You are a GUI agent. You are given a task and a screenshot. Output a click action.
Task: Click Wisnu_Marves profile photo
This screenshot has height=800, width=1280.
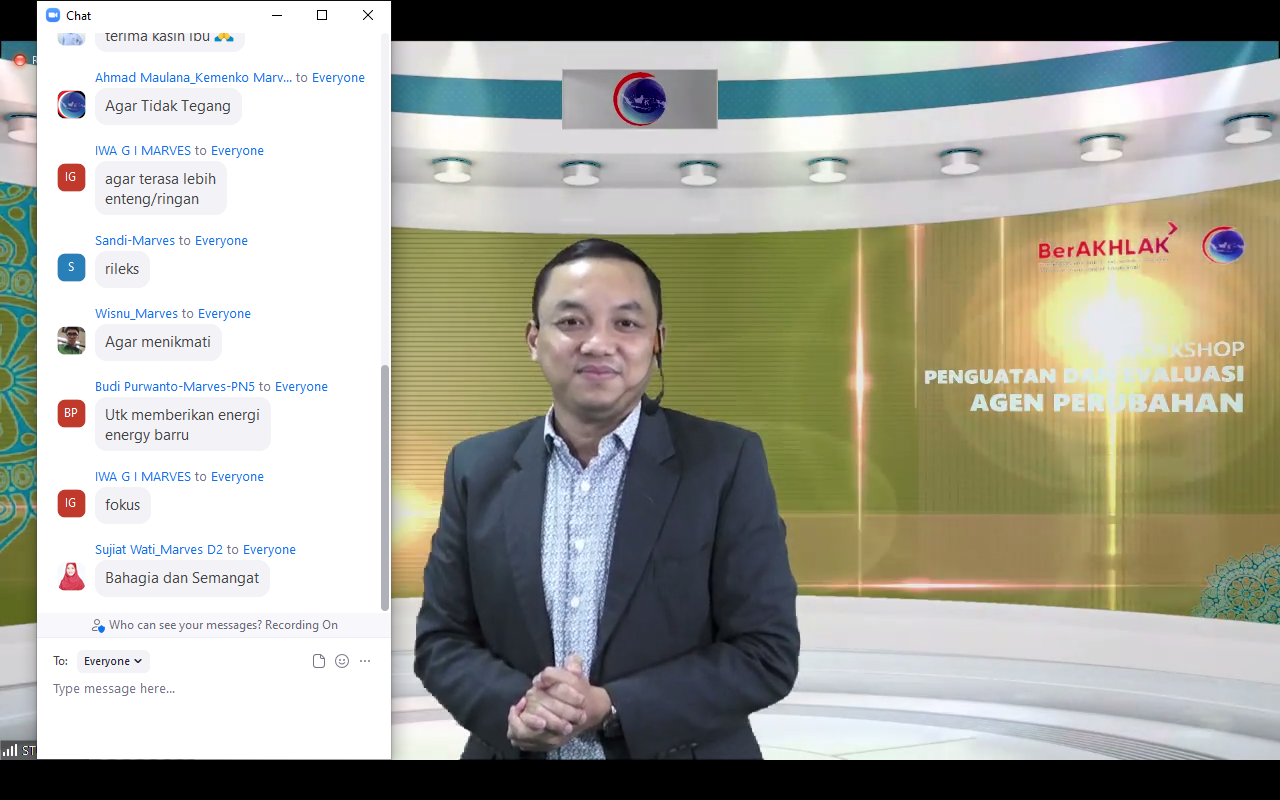click(x=71, y=340)
